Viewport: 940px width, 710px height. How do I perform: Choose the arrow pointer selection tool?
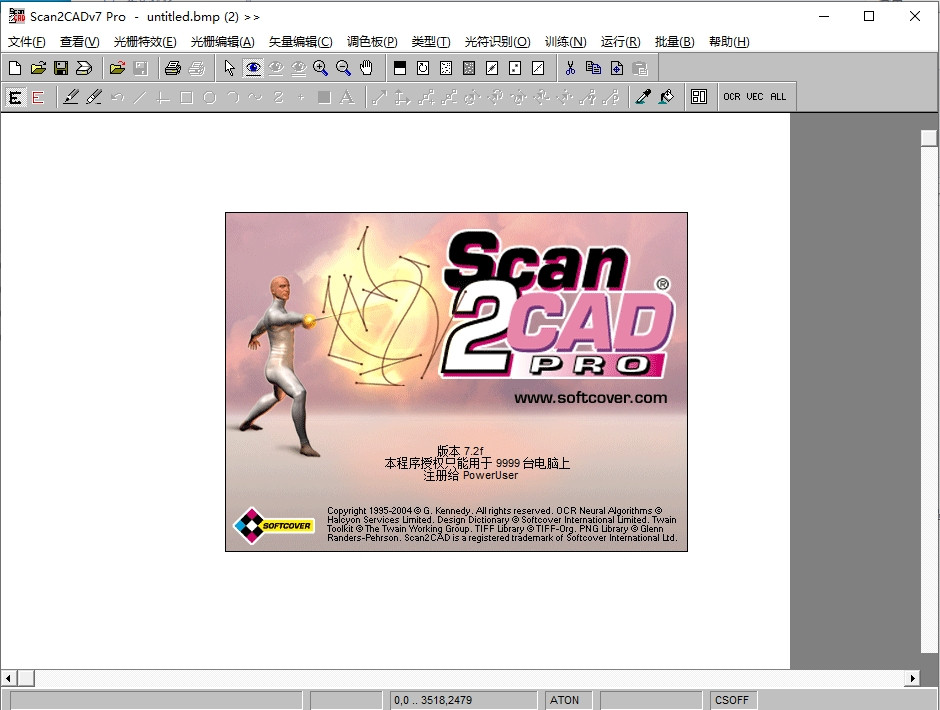point(230,68)
